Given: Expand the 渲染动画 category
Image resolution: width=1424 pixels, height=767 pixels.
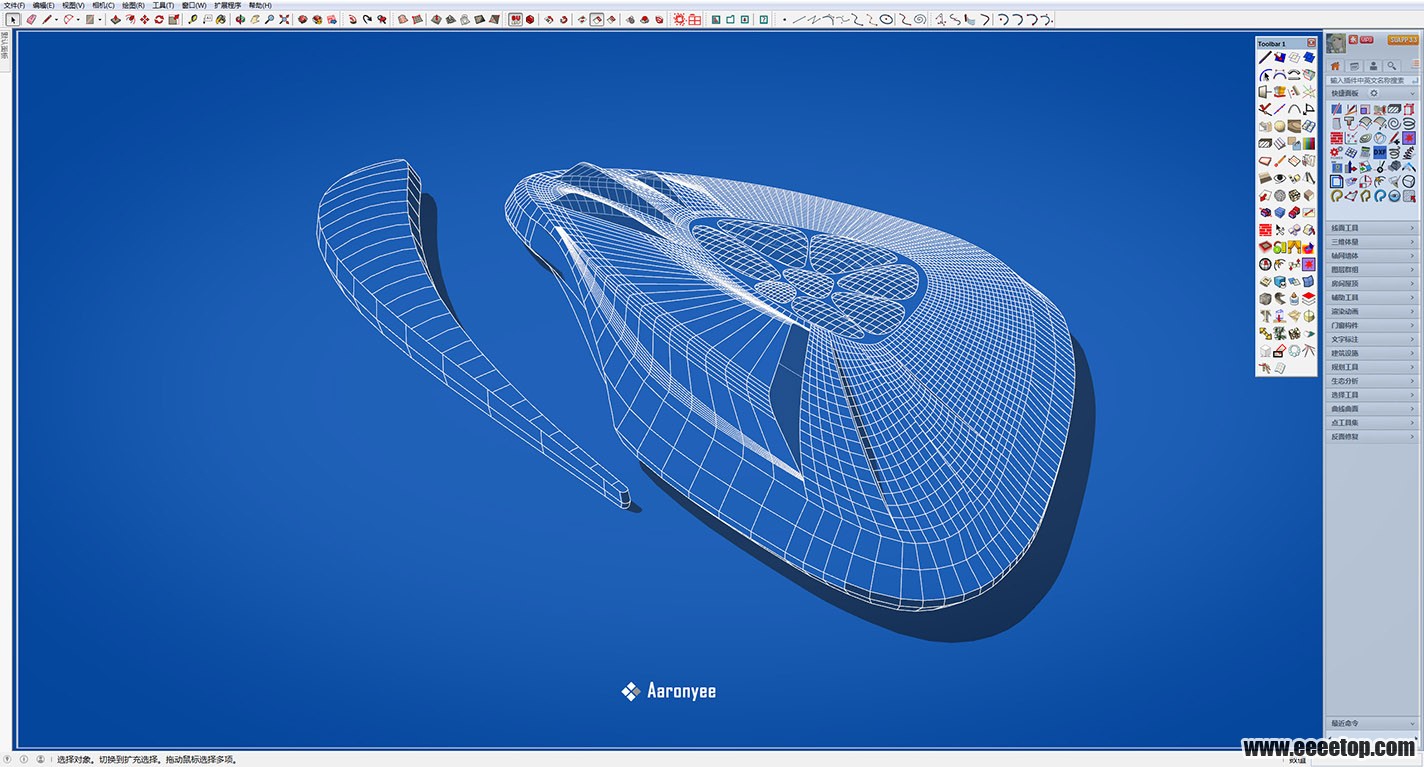Looking at the screenshot, I should coord(1372,311).
